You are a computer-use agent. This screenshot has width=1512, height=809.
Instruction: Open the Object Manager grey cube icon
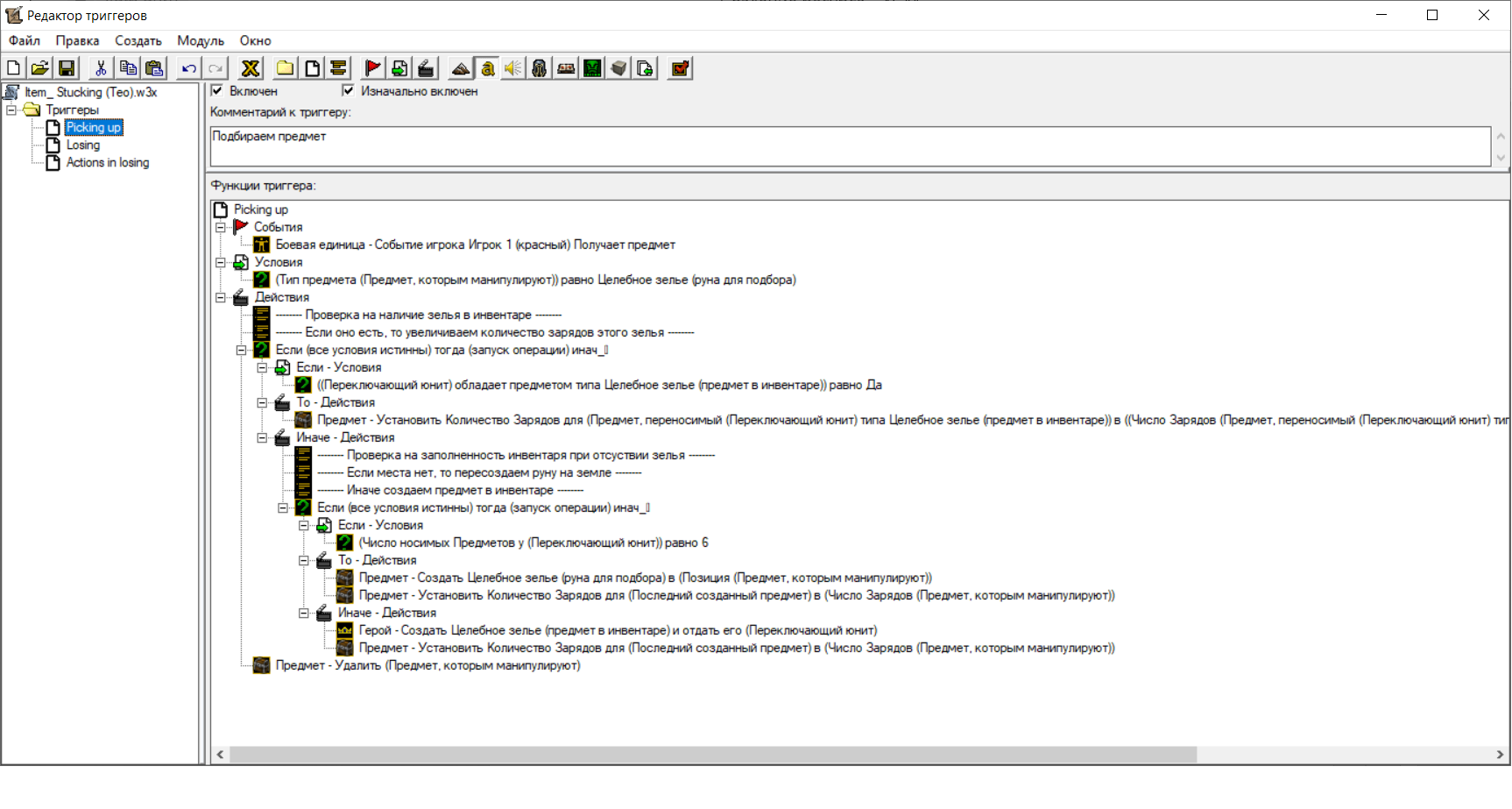618,68
